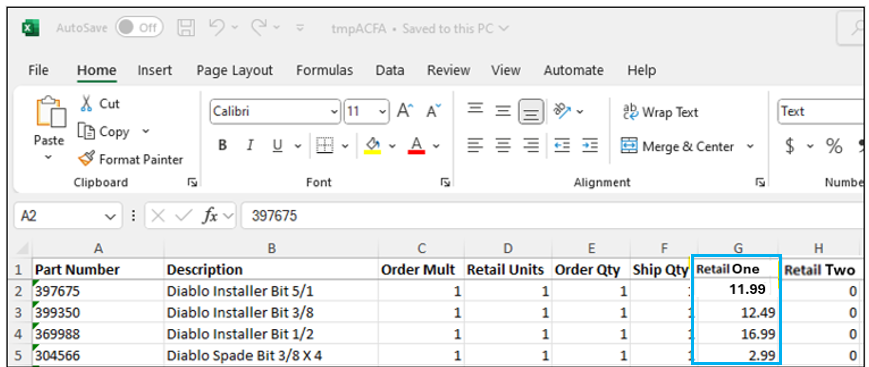Apply center horizontal alignment
Image resolution: width=869 pixels, height=367 pixels.
pyautogui.click(x=503, y=146)
